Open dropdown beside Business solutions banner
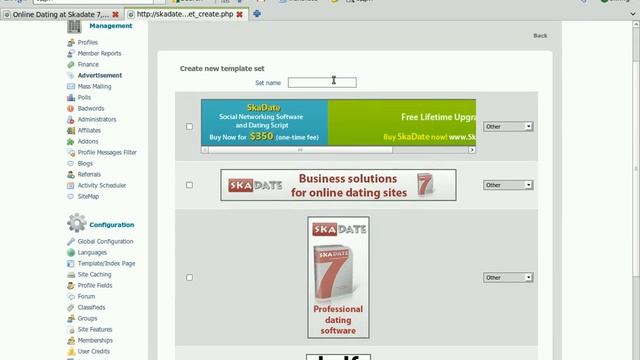The image size is (640, 360). point(508,185)
